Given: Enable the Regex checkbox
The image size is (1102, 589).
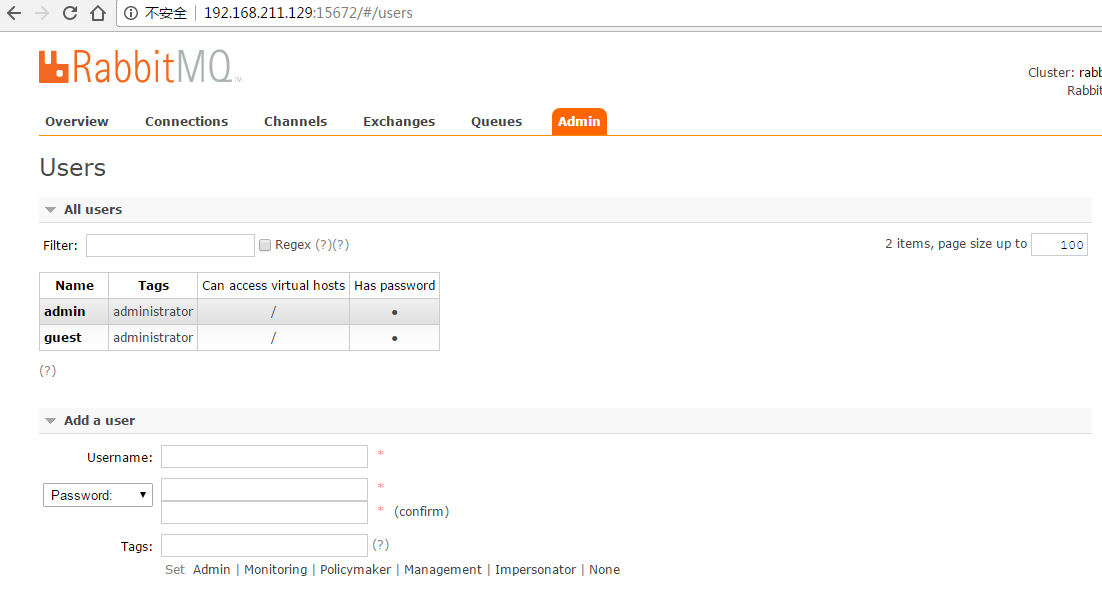Looking at the screenshot, I should [265, 245].
